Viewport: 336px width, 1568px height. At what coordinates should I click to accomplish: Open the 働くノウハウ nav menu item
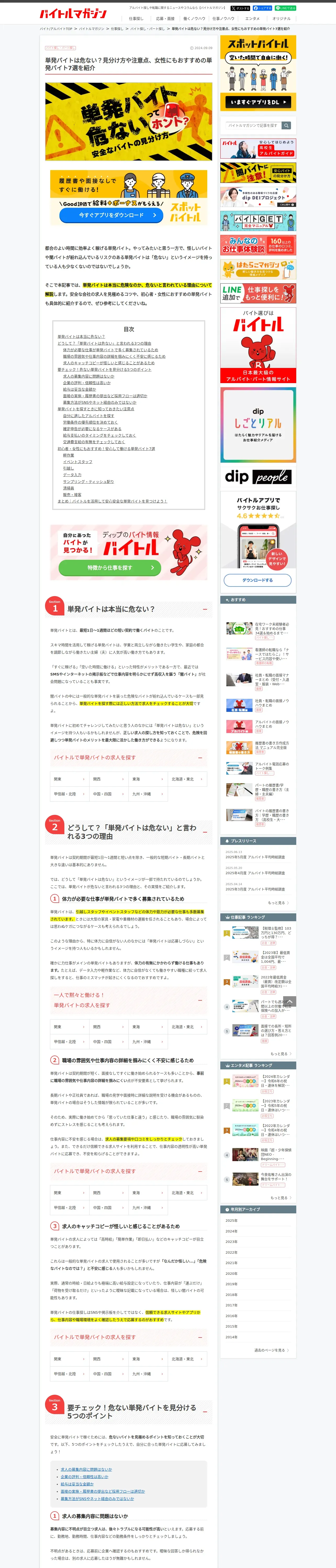pos(194,19)
